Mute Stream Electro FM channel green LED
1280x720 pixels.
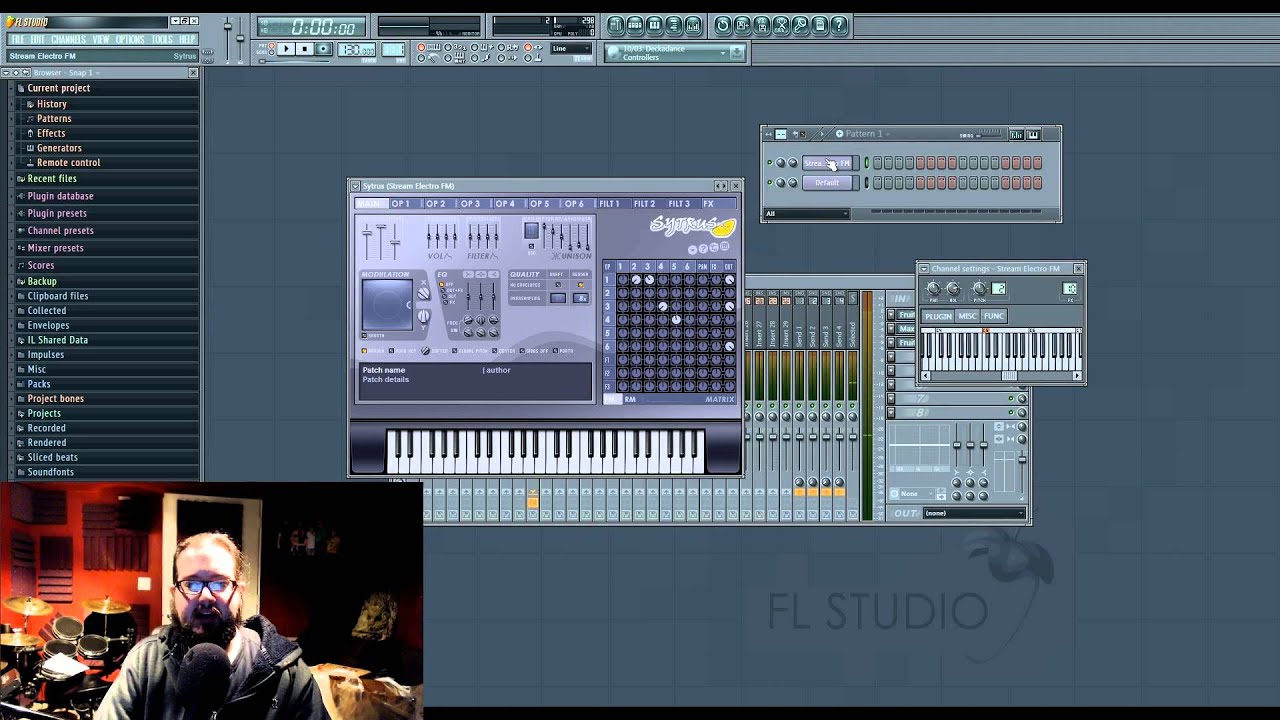coord(769,163)
